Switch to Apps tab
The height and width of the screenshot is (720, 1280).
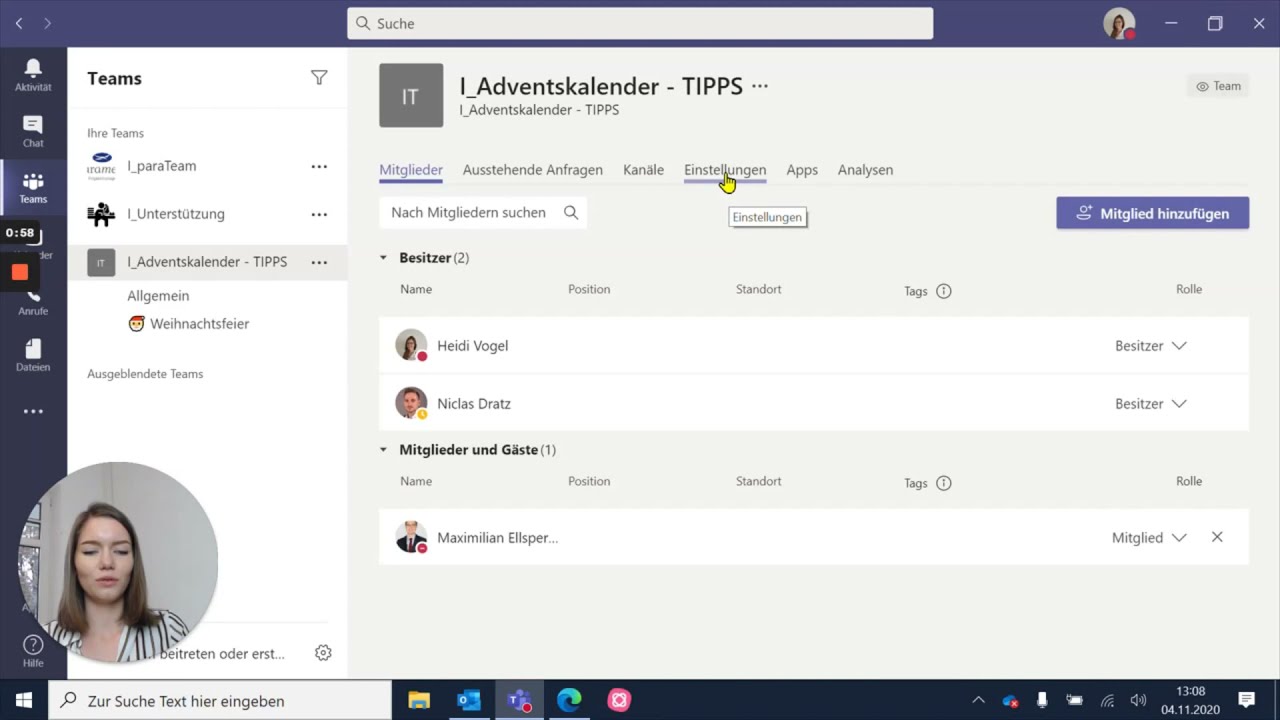pos(802,170)
